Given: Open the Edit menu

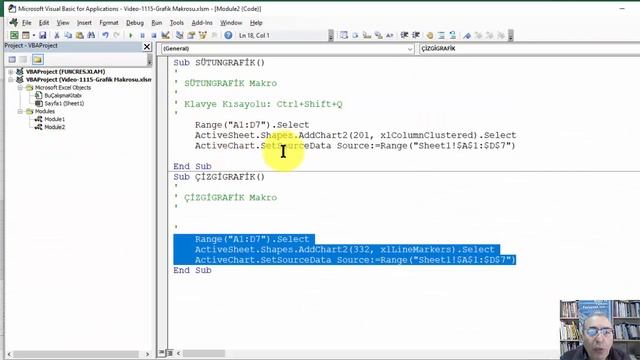Looking at the screenshot, I should [44, 23].
